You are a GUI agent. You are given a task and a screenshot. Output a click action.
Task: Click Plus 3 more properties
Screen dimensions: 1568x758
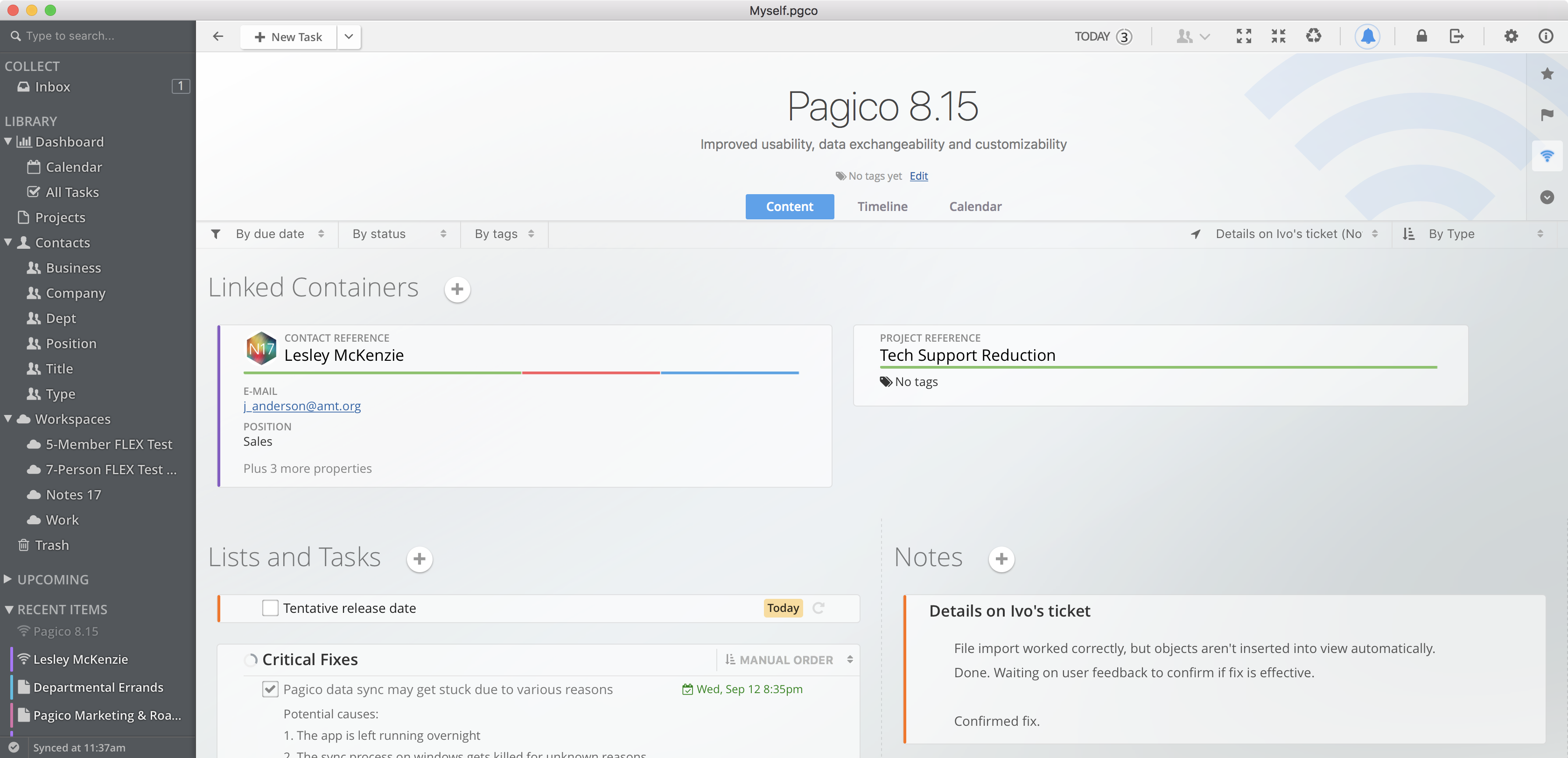coord(308,469)
